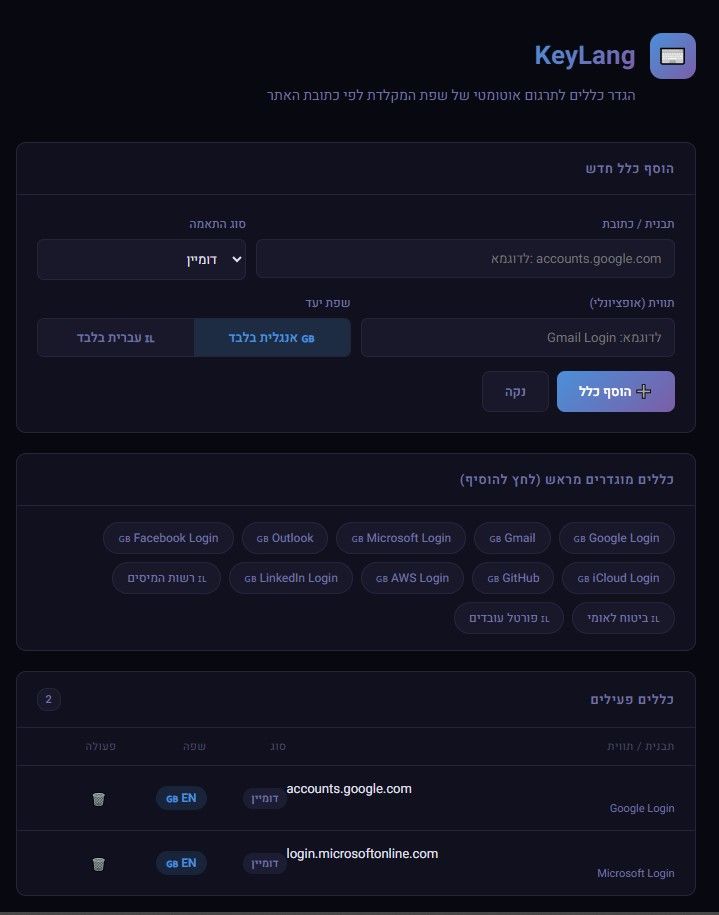Add the Facebook Login preset rule
This screenshot has width=719, height=915.
[x=168, y=538]
